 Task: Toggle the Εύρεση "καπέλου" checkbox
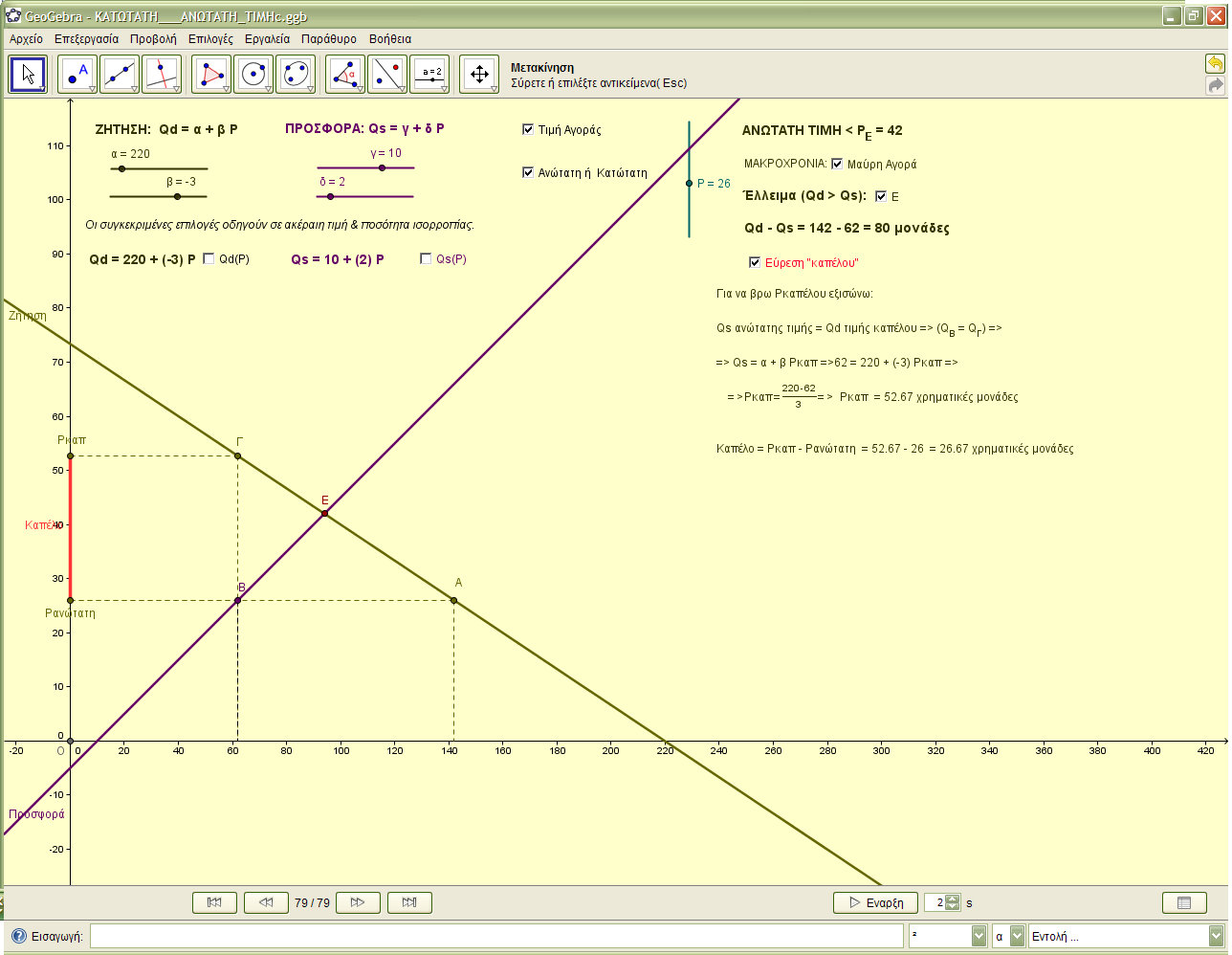pos(755,262)
